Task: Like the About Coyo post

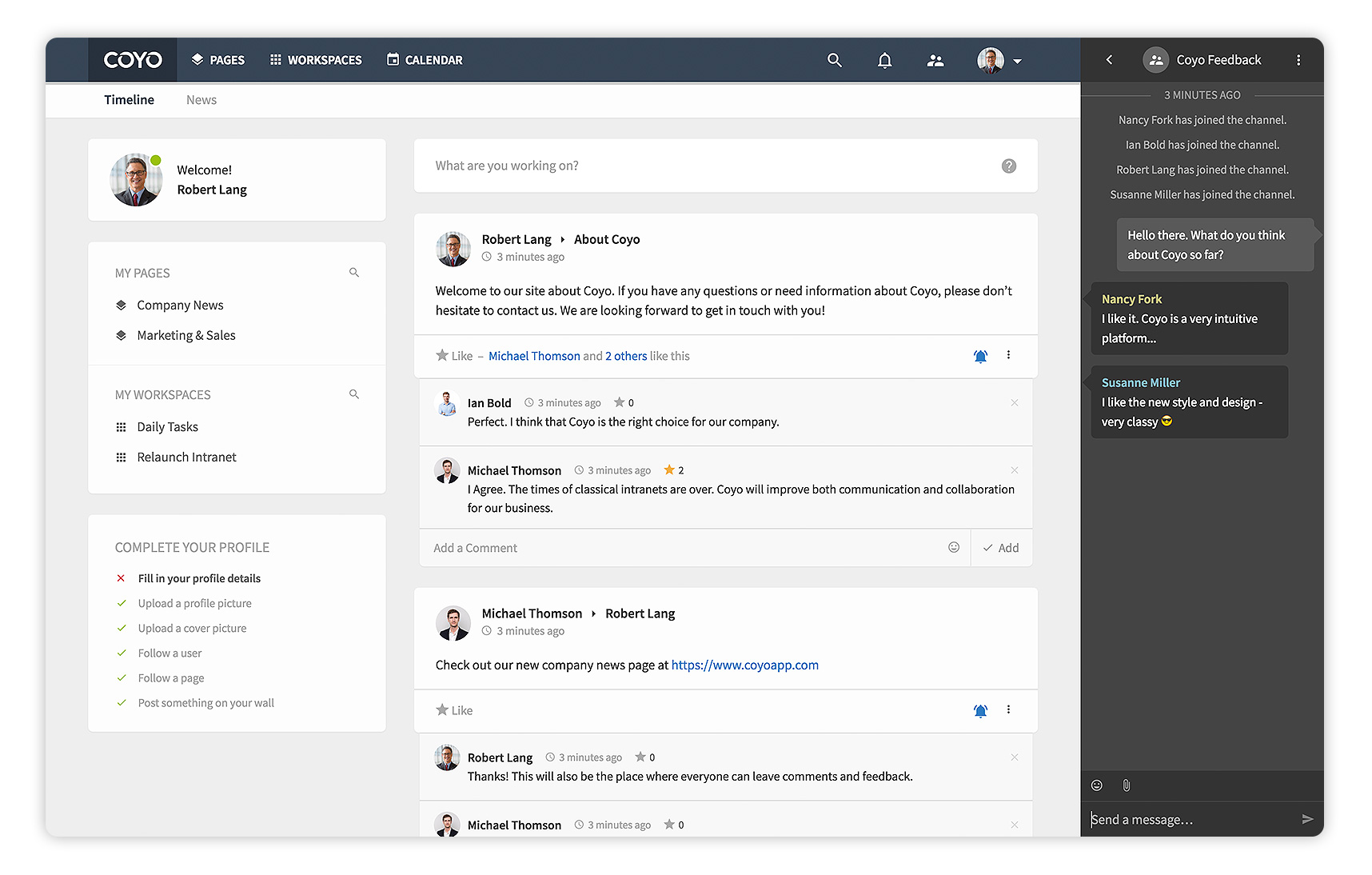Action: click(x=454, y=356)
